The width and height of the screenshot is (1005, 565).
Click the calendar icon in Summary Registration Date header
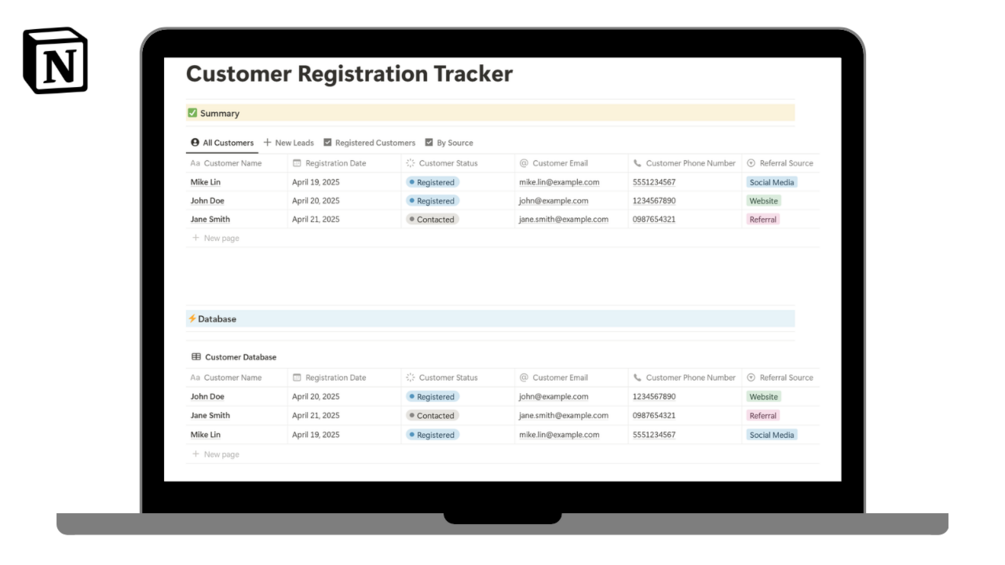pos(297,163)
